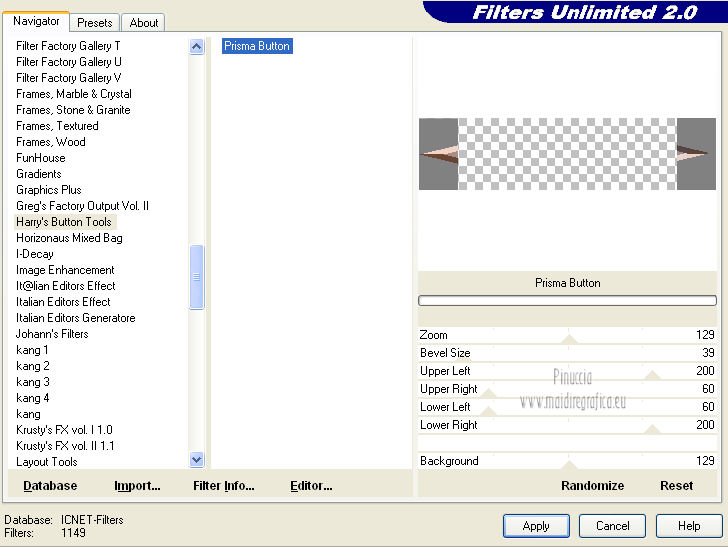Click Randomize
The image size is (728, 547).
pos(592,486)
